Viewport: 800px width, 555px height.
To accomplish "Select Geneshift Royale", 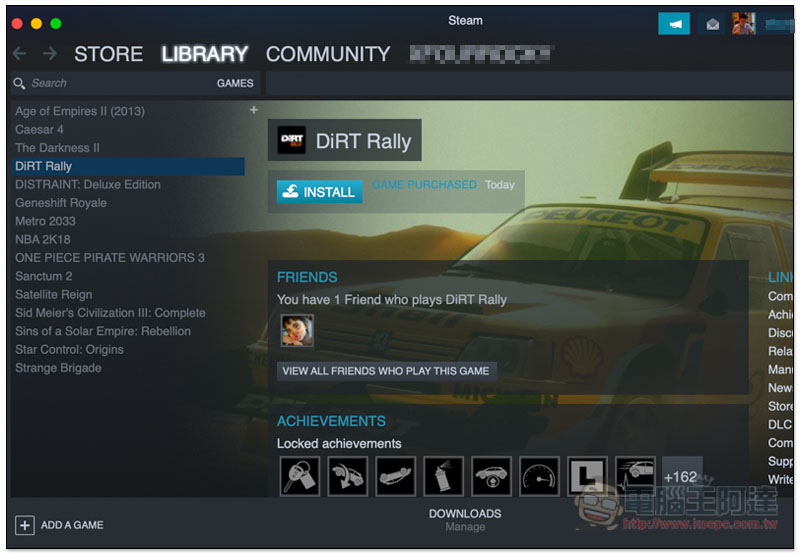I will (x=61, y=203).
